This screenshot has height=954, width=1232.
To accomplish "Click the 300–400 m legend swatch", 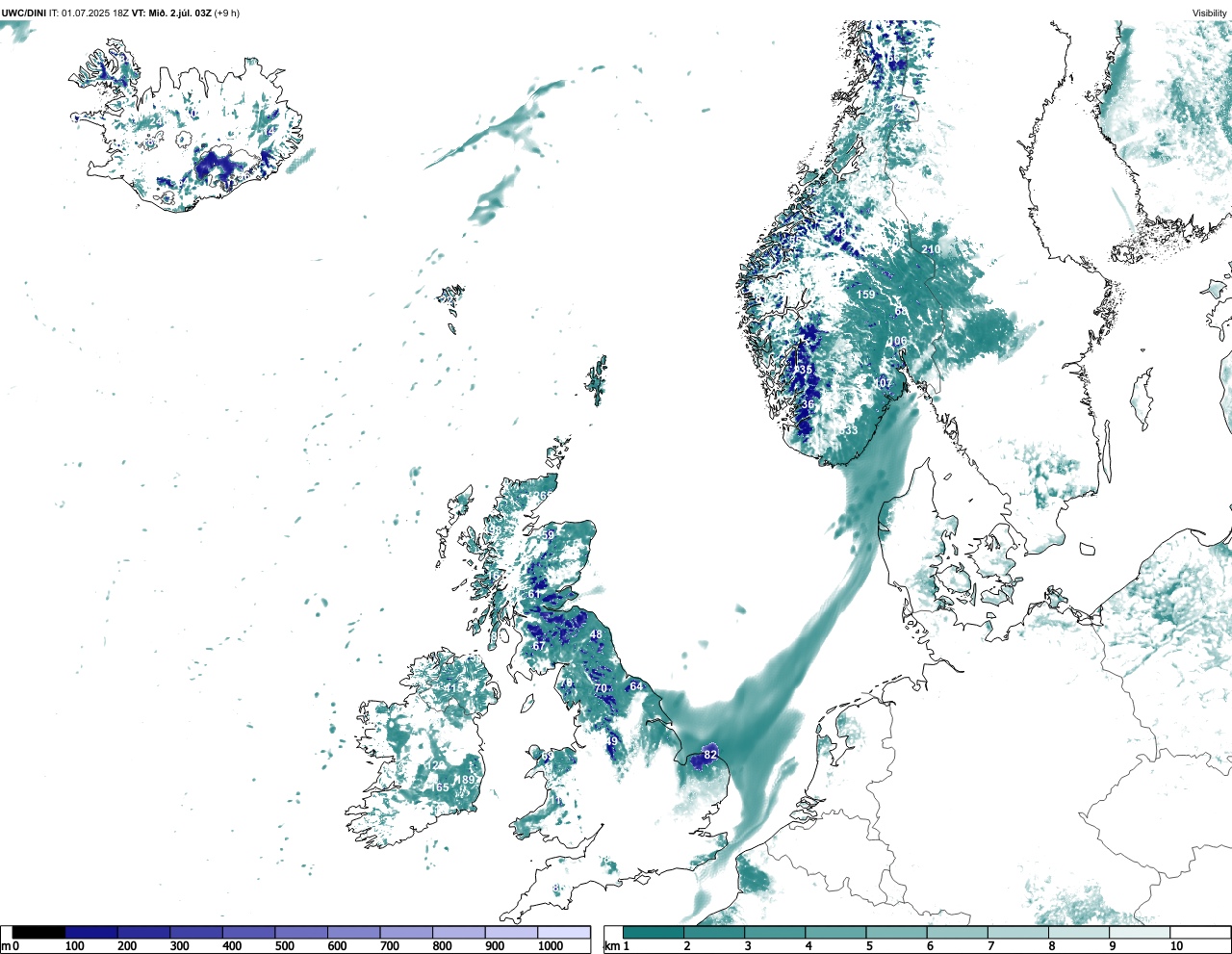I will (196, 932).
